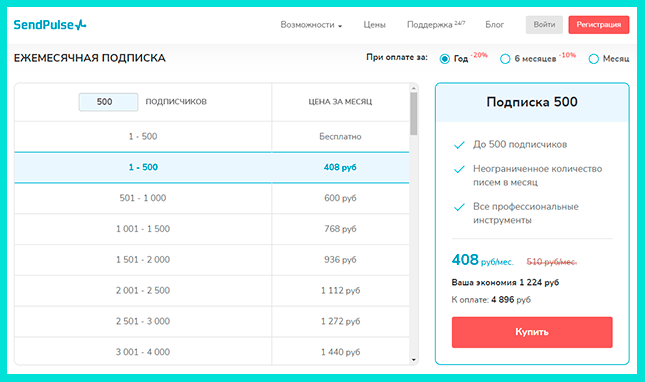Go to the Блог section
The image size is (645, 382).
[x=494, y=25]
